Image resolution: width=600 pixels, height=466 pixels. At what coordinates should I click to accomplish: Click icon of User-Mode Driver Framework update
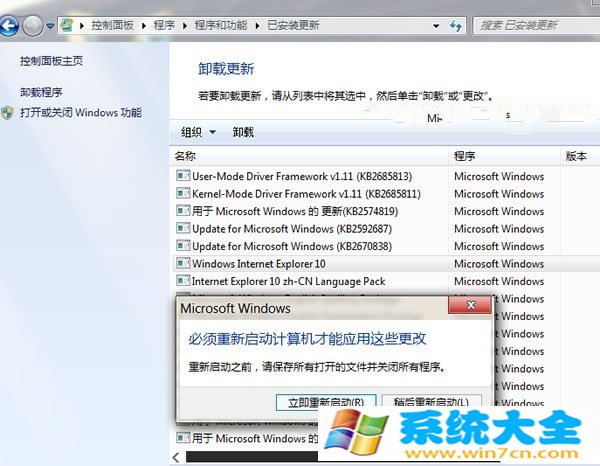[183, 176]
